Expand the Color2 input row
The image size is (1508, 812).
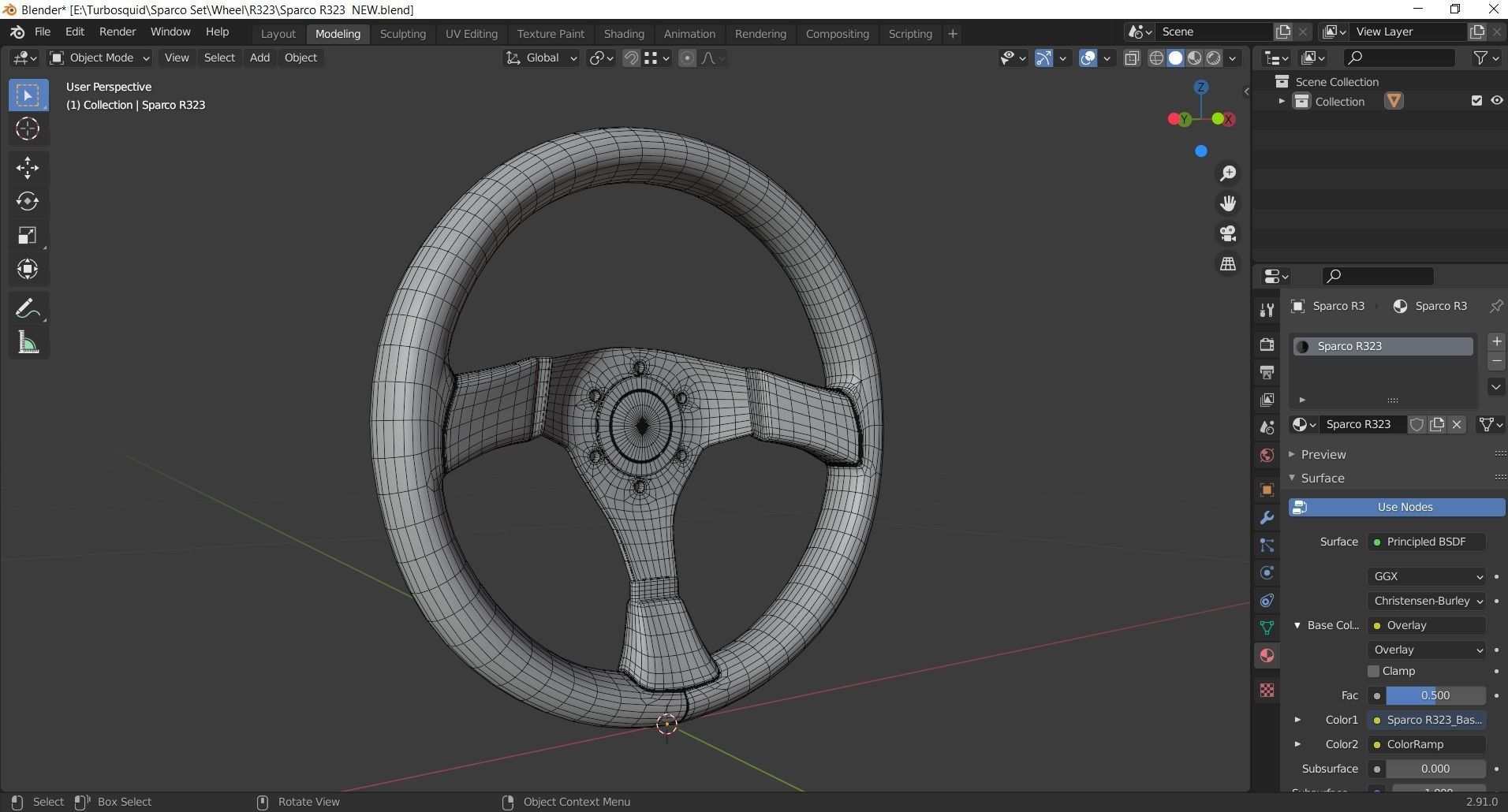[x=1297, y=744]
